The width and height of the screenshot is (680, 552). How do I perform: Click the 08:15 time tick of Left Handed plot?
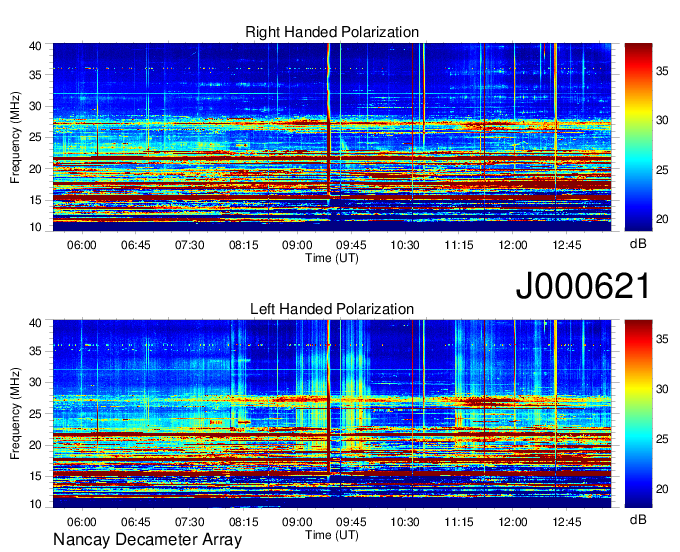tap(244, 522)
